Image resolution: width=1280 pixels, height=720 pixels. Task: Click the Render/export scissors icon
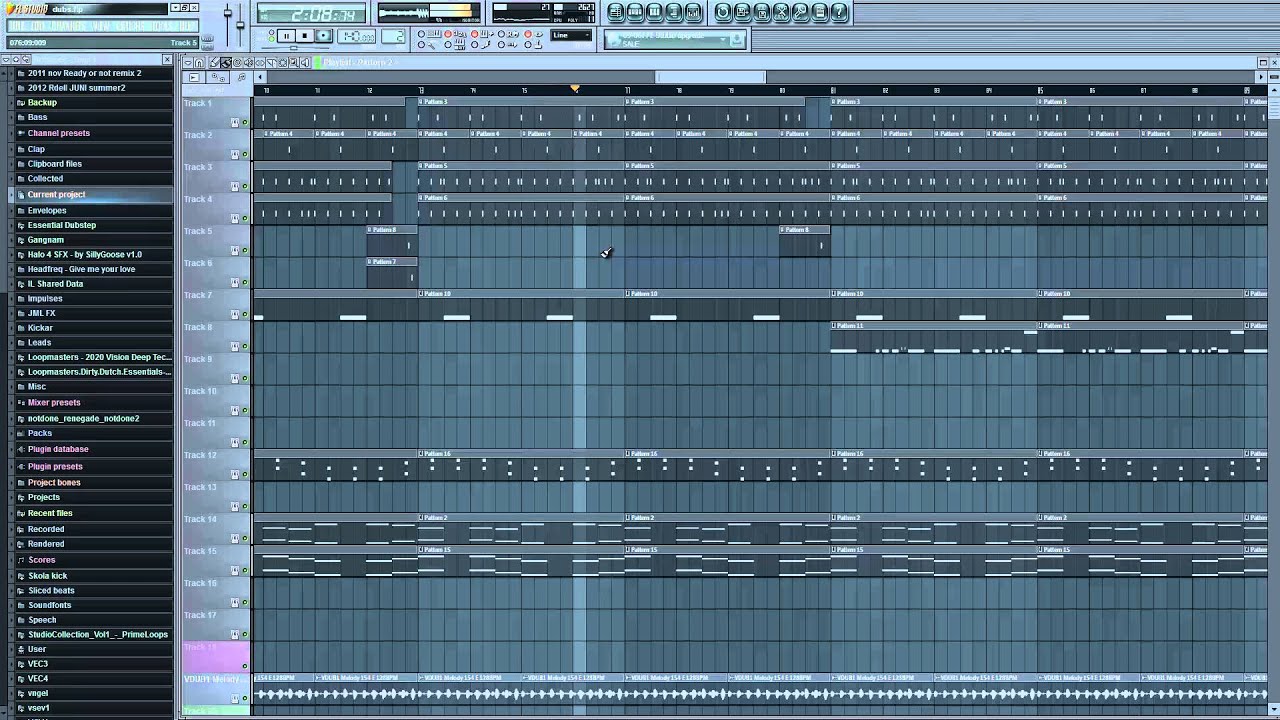point(781,12)
